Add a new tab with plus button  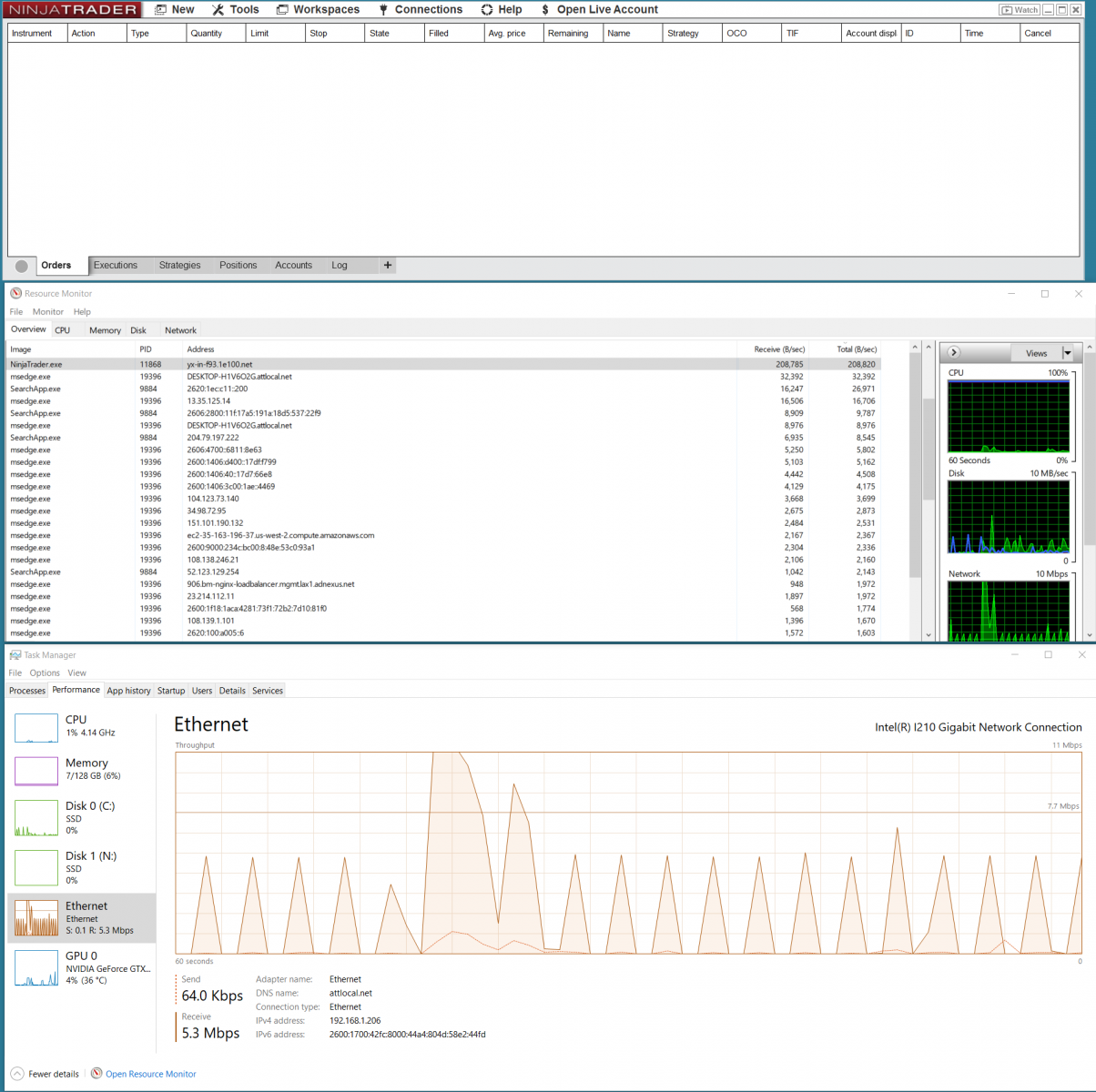point(388,265)
